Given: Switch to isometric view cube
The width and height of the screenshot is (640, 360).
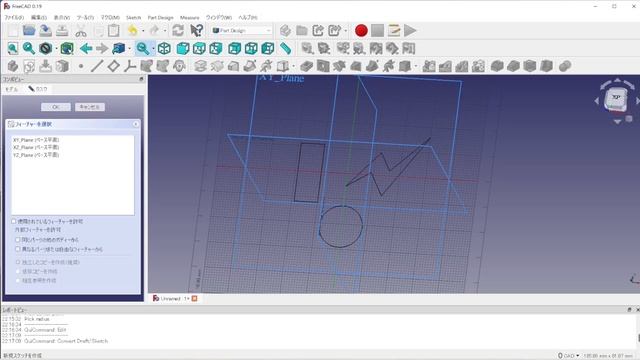Looking at the screenshot, I should (164, 49).
